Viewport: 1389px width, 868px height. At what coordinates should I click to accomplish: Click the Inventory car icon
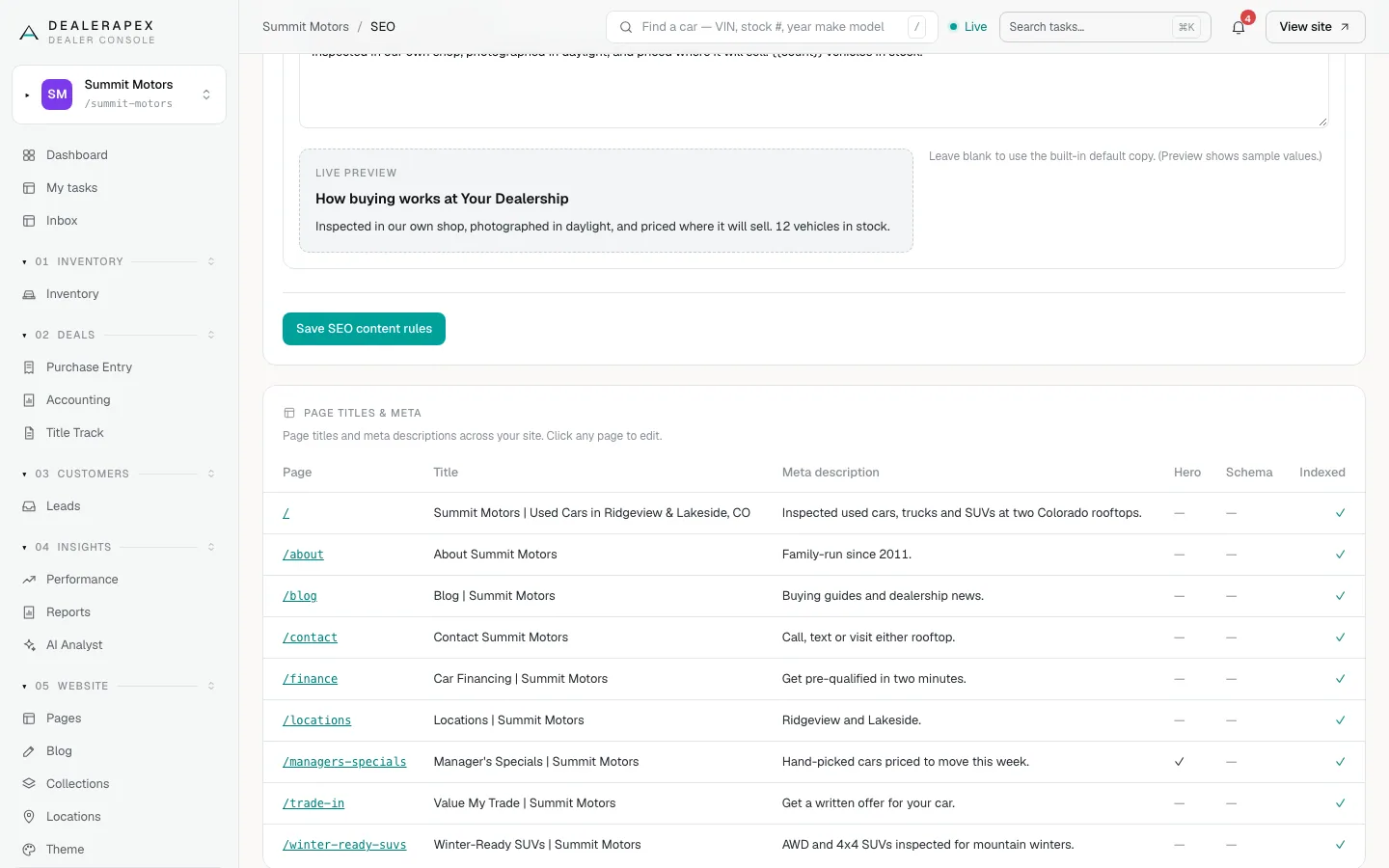(x=29, y=294)
